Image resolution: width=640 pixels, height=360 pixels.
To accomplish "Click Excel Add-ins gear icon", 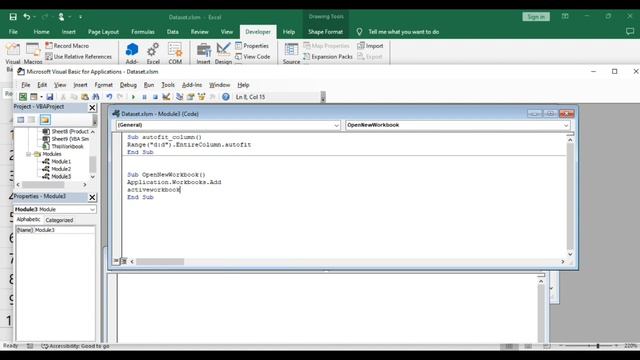I will (x=153, y=50).
